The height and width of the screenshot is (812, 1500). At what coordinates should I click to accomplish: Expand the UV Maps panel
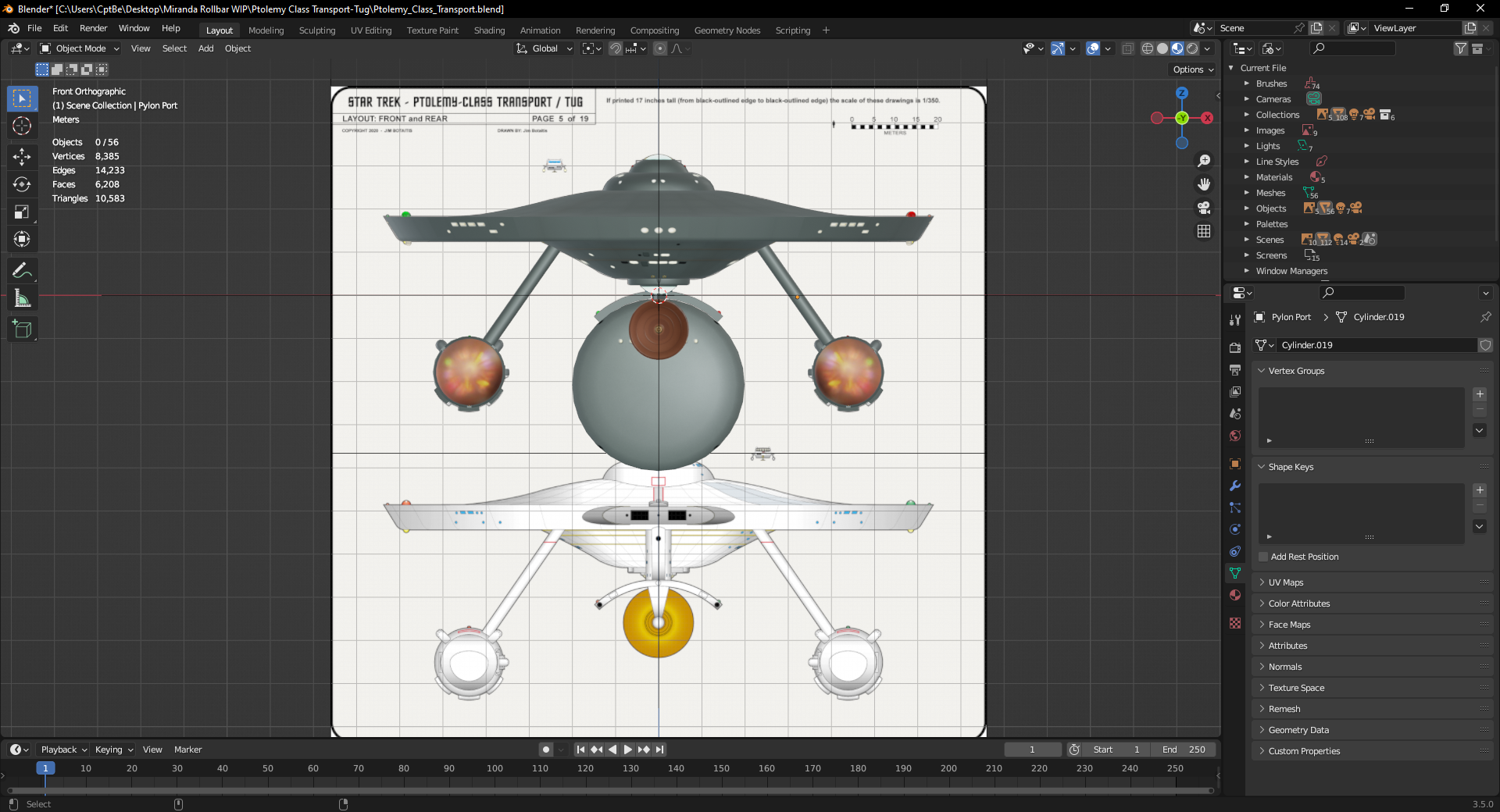(1286, 582)
